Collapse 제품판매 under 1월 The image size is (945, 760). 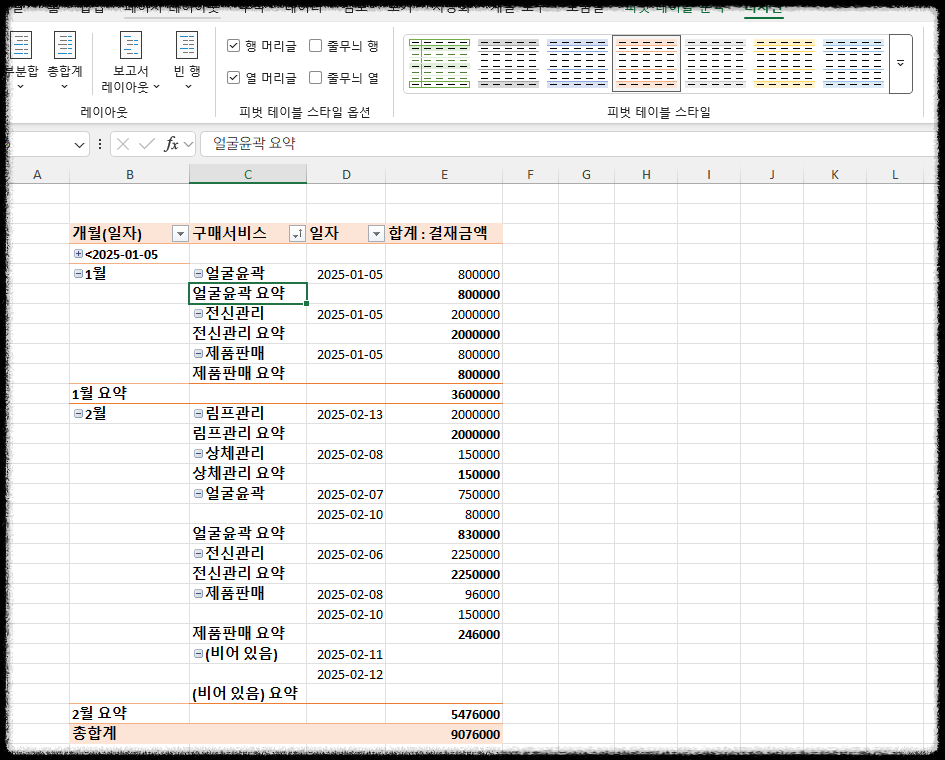[198, 353]
